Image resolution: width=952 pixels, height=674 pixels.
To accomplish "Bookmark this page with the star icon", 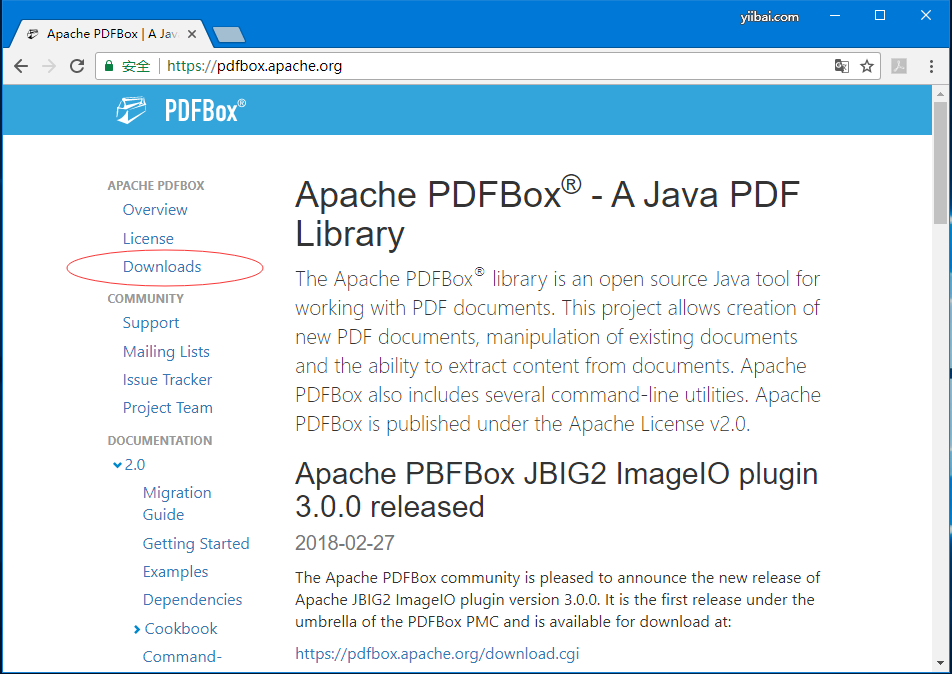I will tap(867, 66).
